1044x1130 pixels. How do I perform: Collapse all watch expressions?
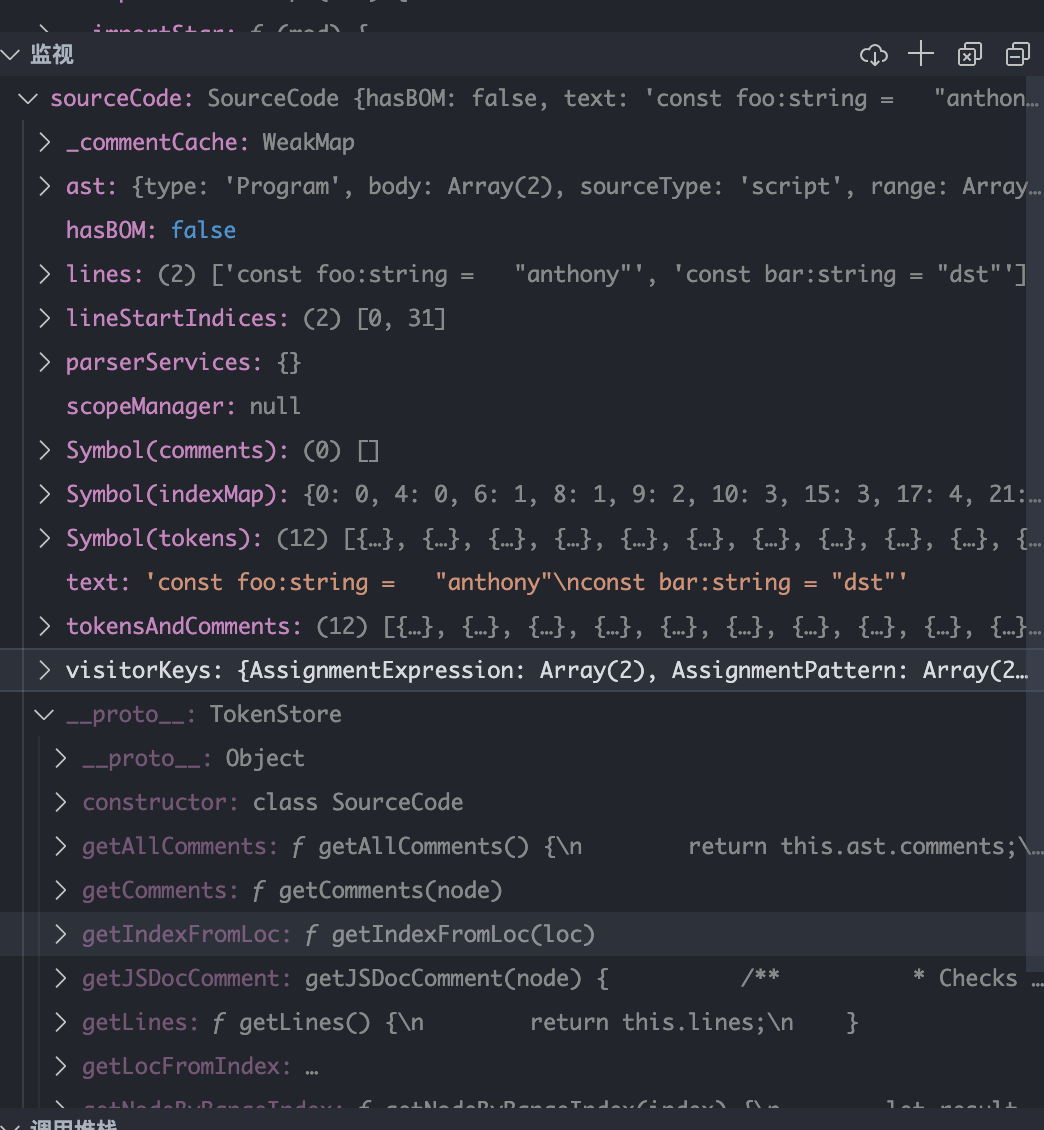click(1018, 55)
